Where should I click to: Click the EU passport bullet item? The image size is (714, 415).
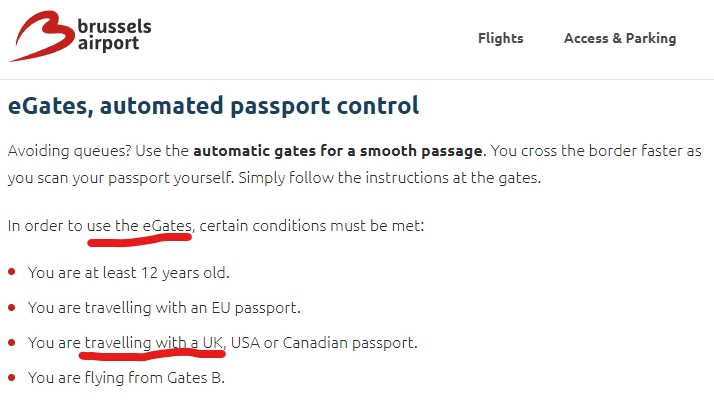click(164, 307)
